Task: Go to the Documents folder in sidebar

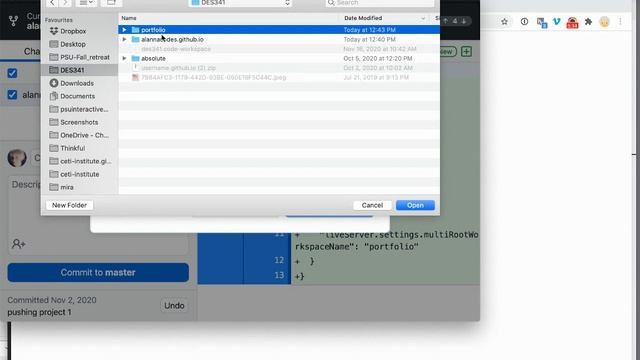Action: (72, 96)
